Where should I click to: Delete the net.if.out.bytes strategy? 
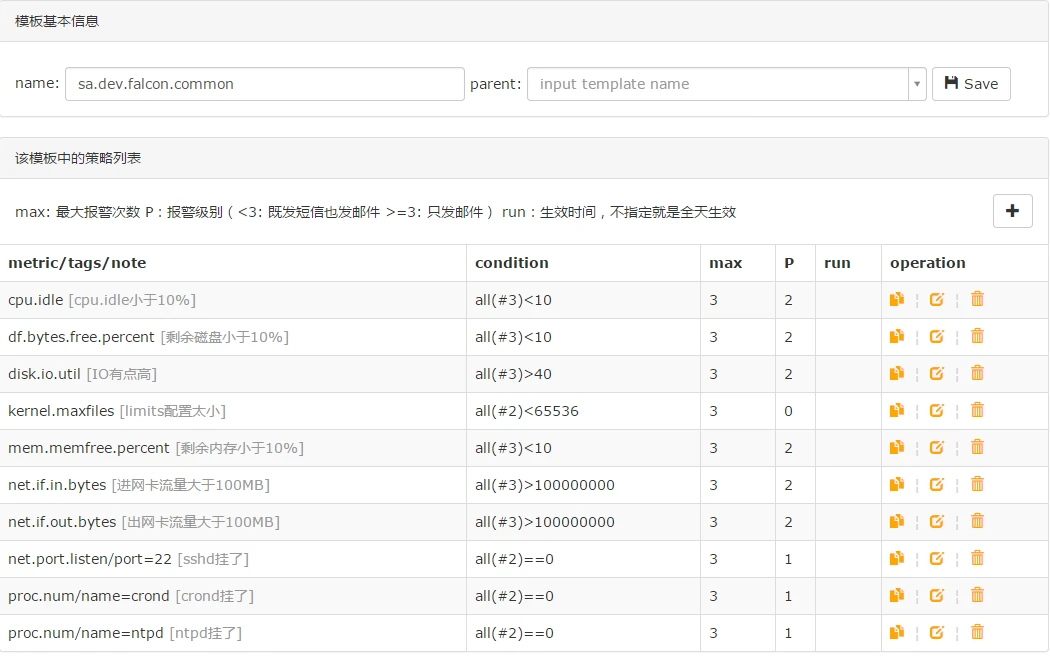[978, 521]
